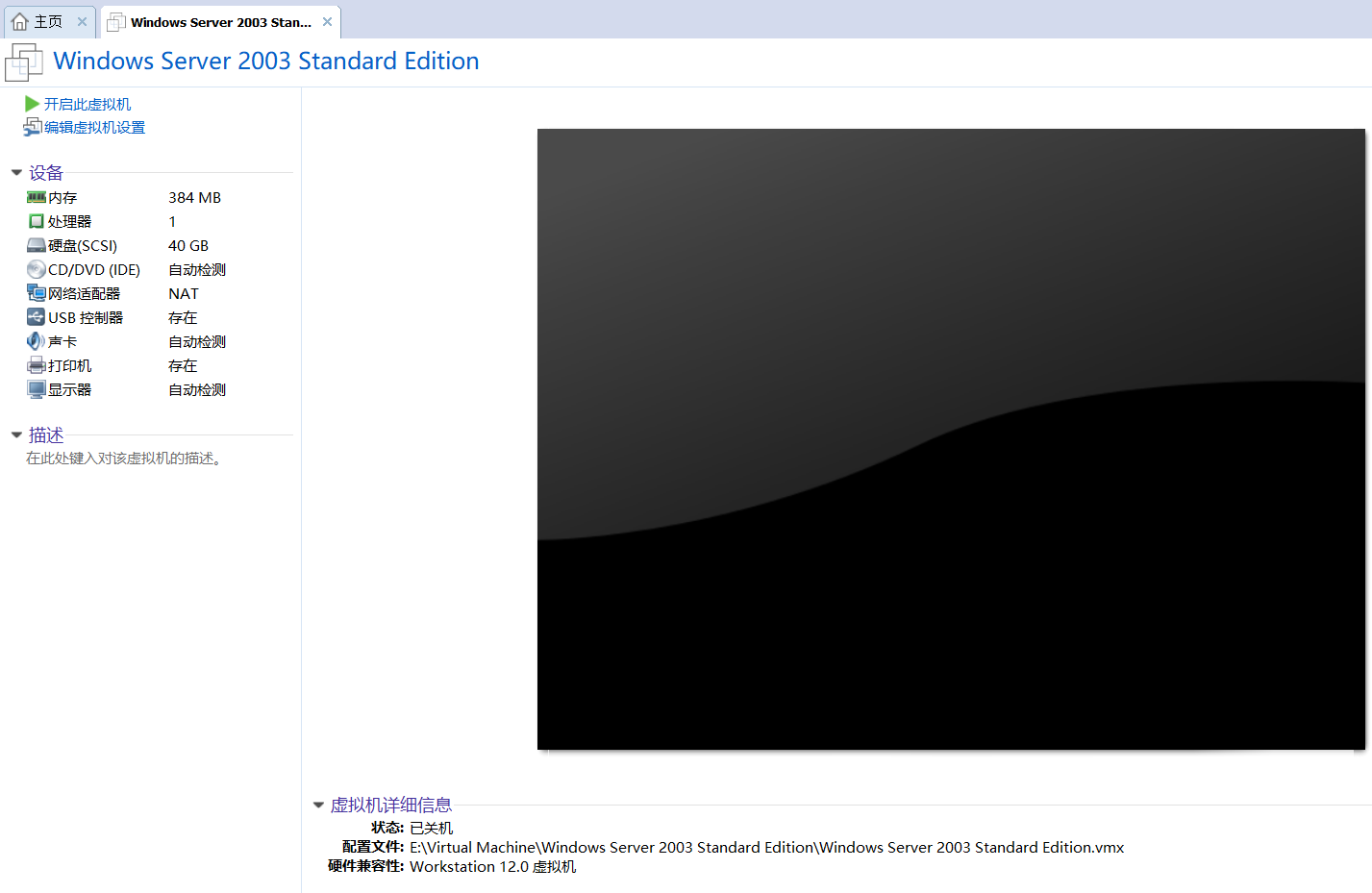Close the 主页 (Home) tab

click(82, 21)
